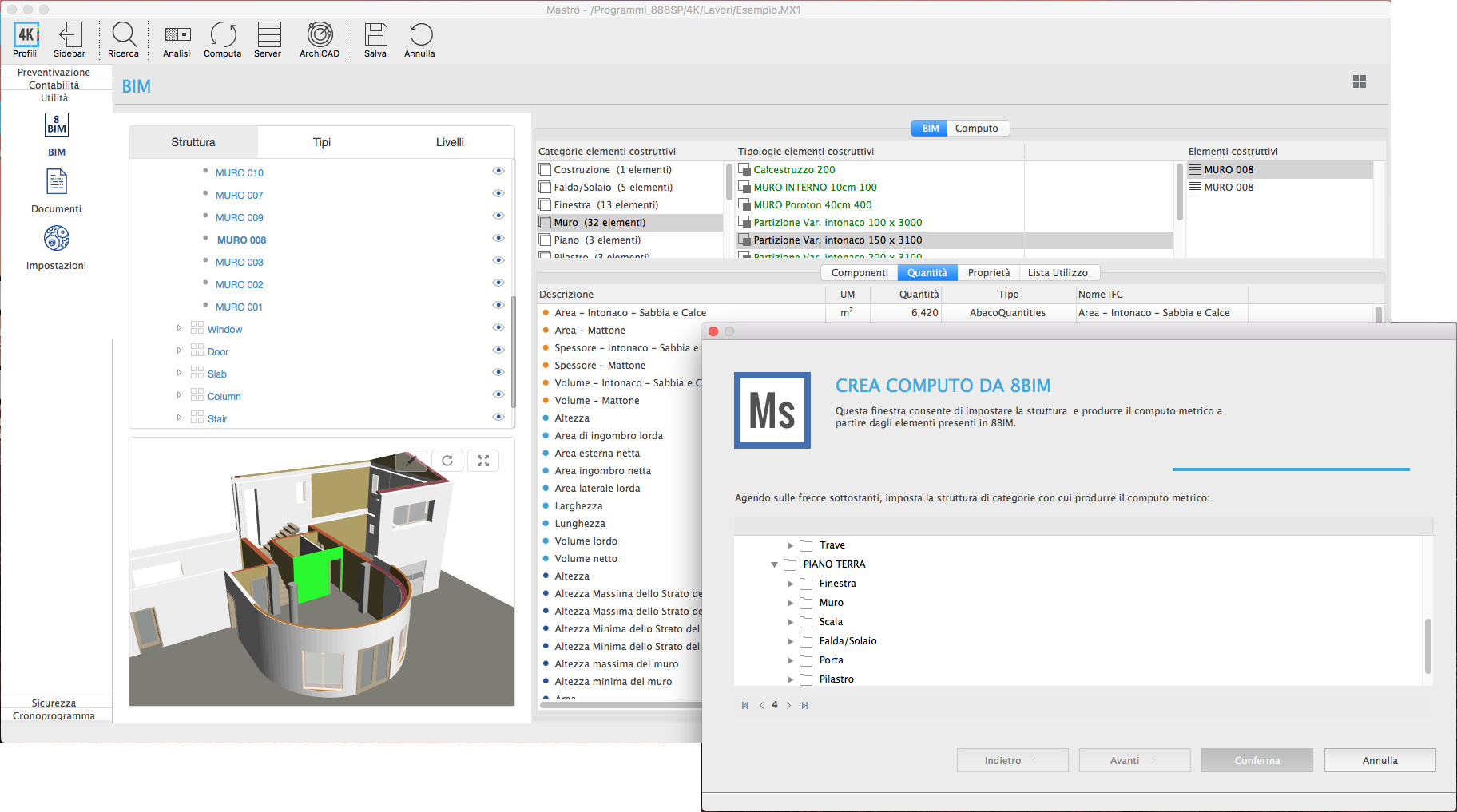Click the Avanti button
The height and width of the screenshot is (812, 1457).
pyautogui.click(x=1133, y=760)
